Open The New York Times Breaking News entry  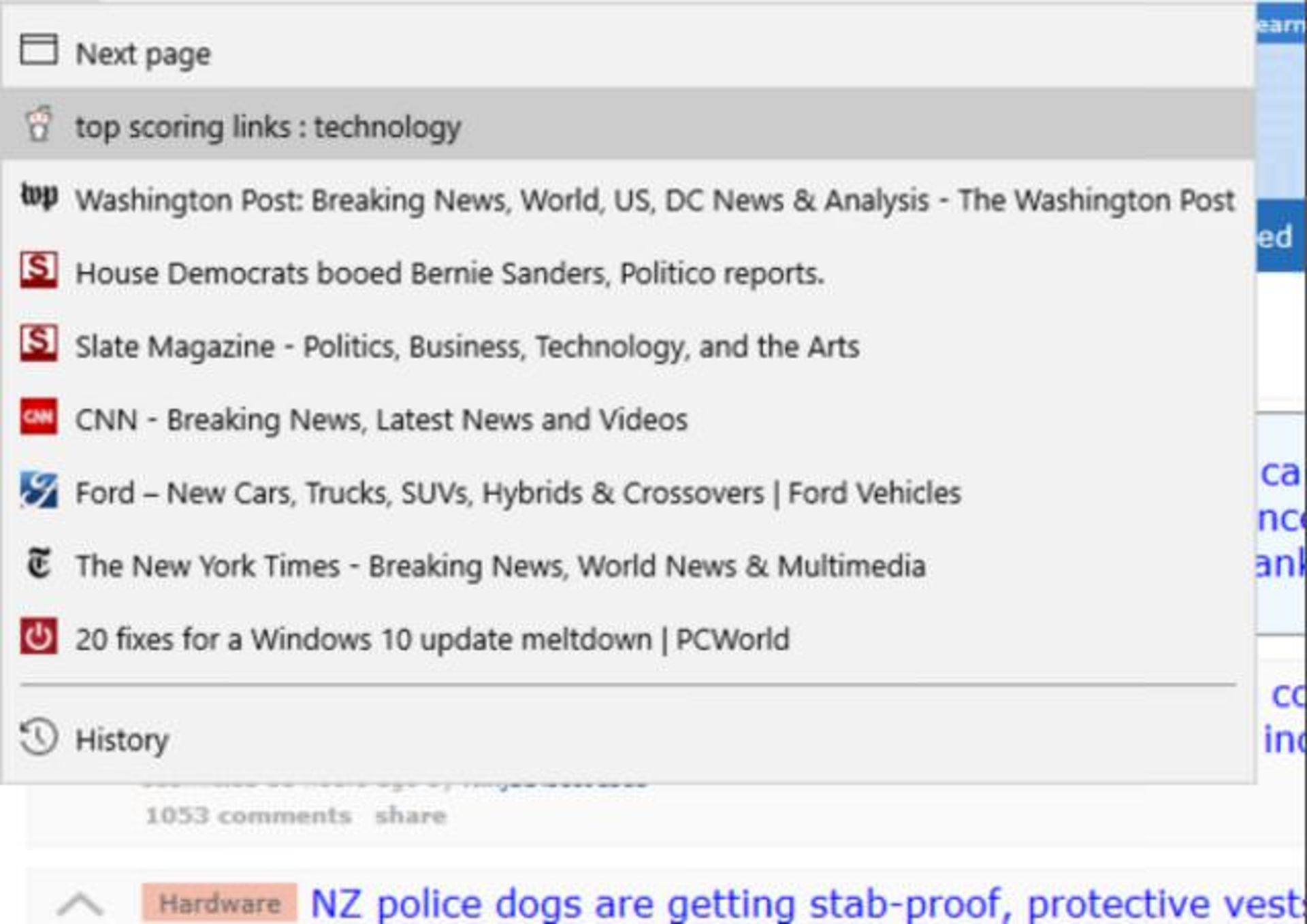click(x=628, y=565)
